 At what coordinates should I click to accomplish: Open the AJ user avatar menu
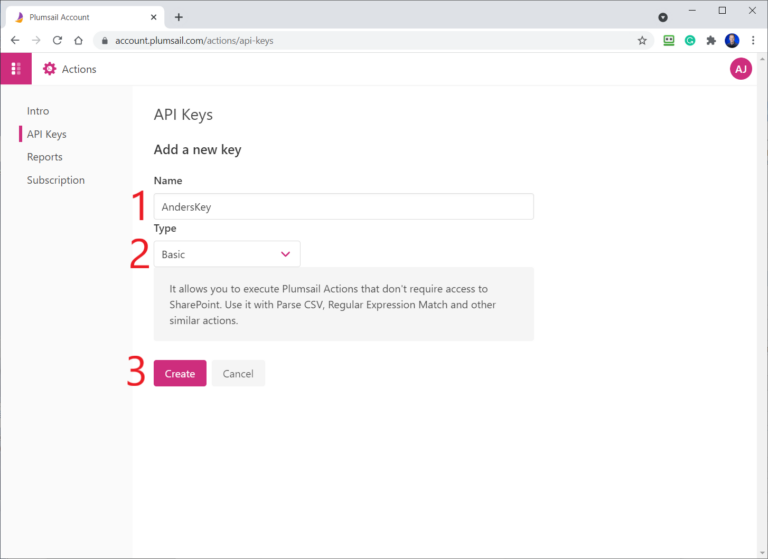741,69
